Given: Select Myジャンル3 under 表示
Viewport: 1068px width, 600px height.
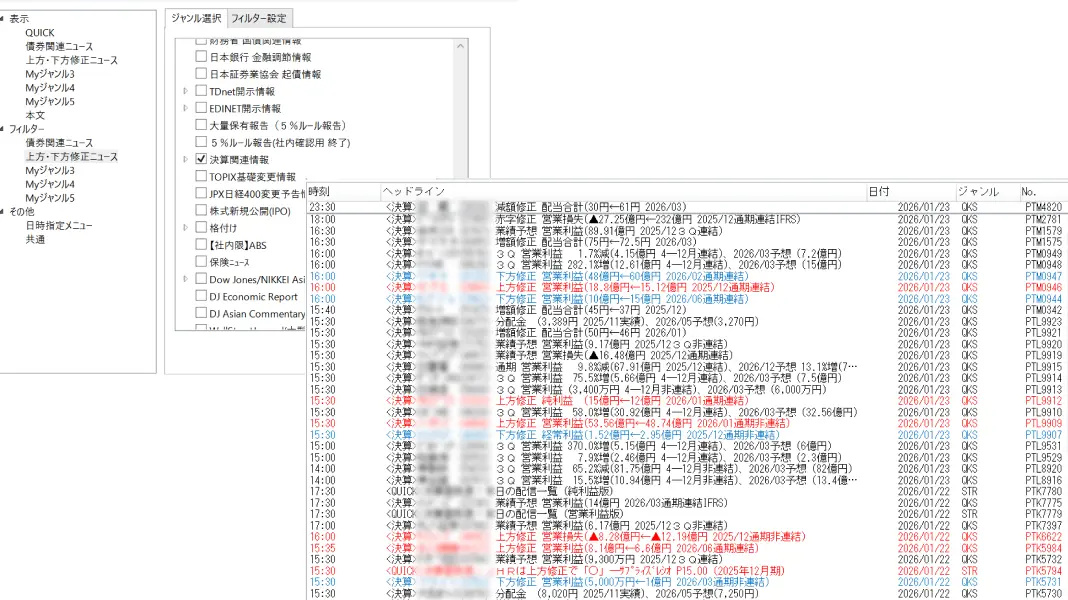Looking at the screenshot, I should coord(50,74).
